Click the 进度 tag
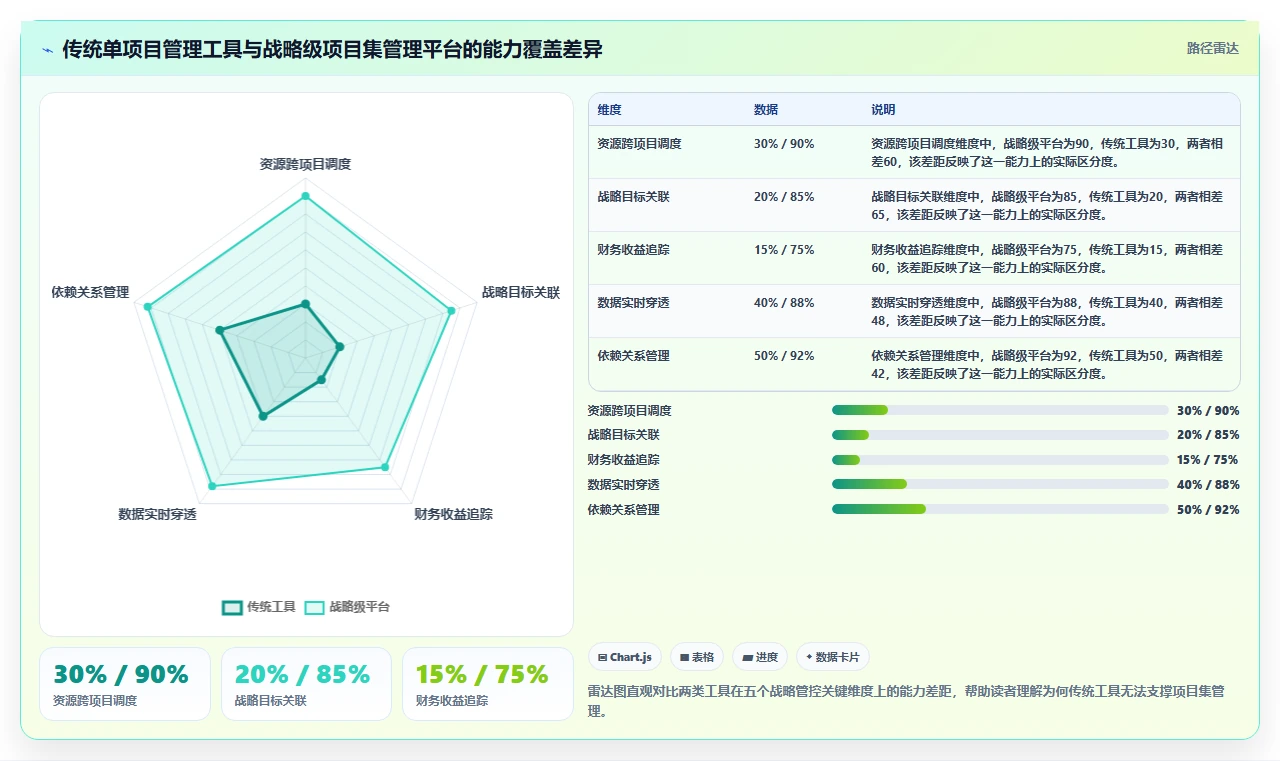Viewport: 1280px width, 761px height. [x=760, y=657]
